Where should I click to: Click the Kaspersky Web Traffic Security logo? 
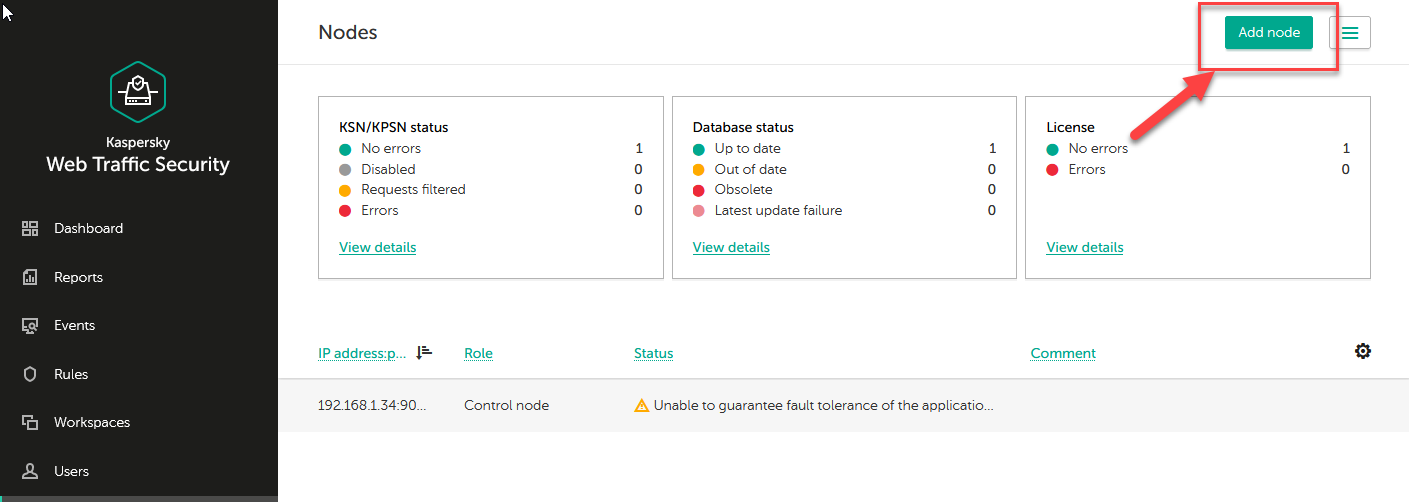point(137,91)
